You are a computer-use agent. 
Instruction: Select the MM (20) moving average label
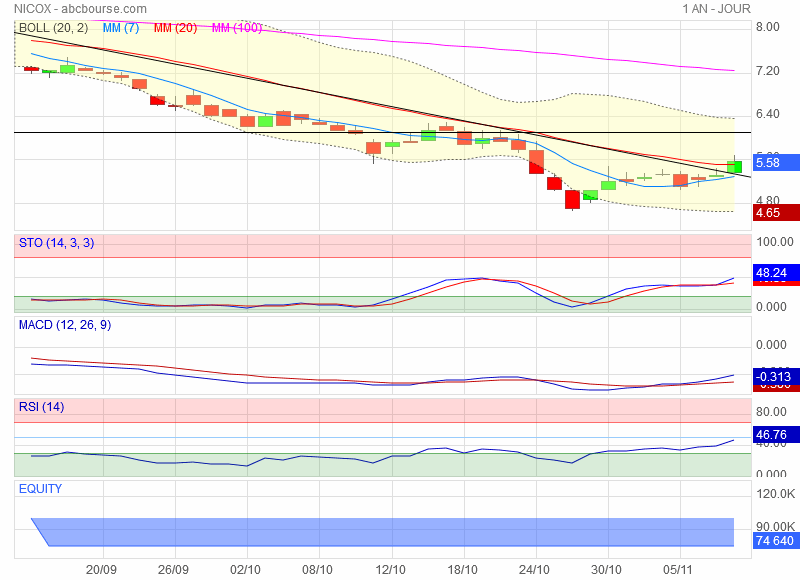pos(176,28)
